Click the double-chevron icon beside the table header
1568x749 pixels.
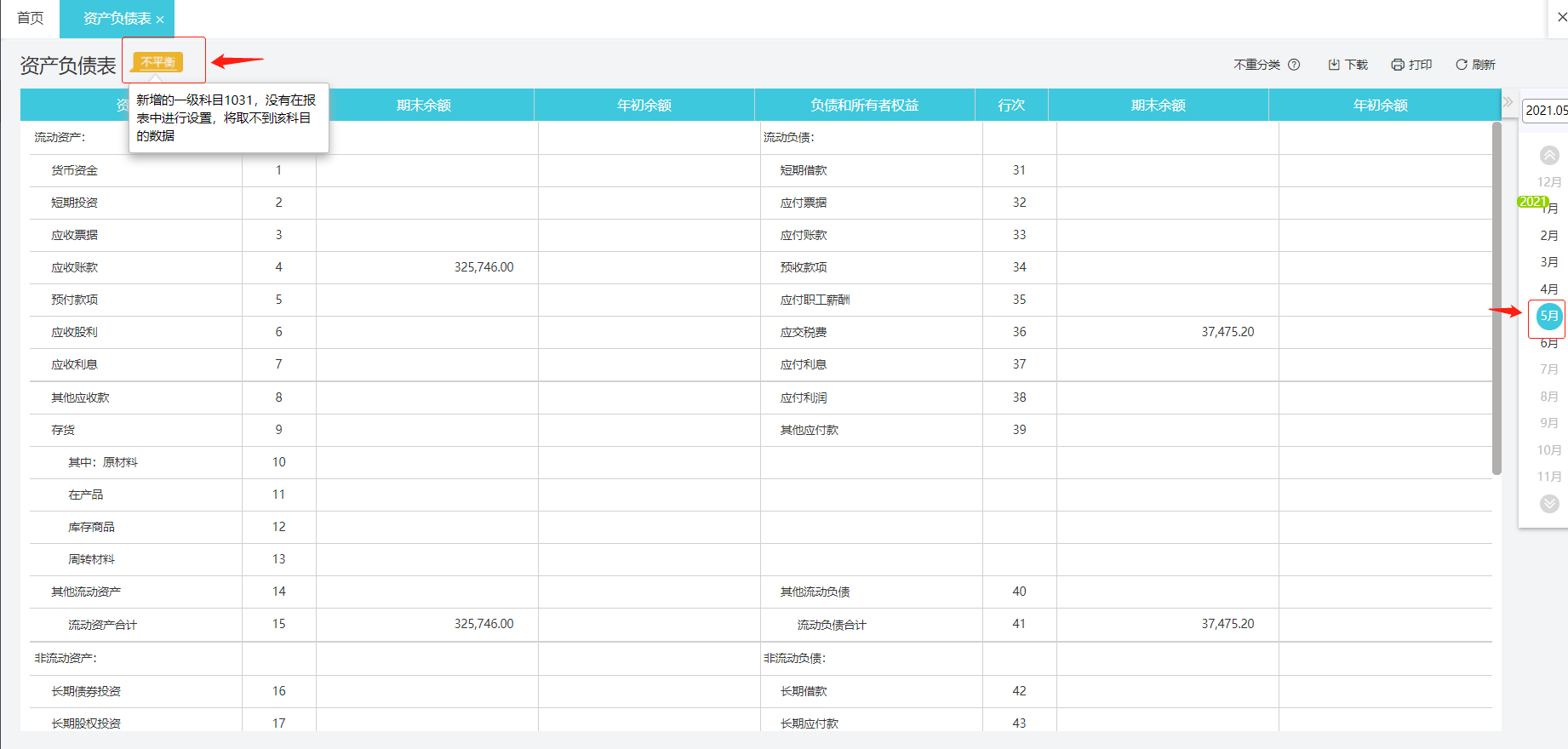[x=1508, y=102]
